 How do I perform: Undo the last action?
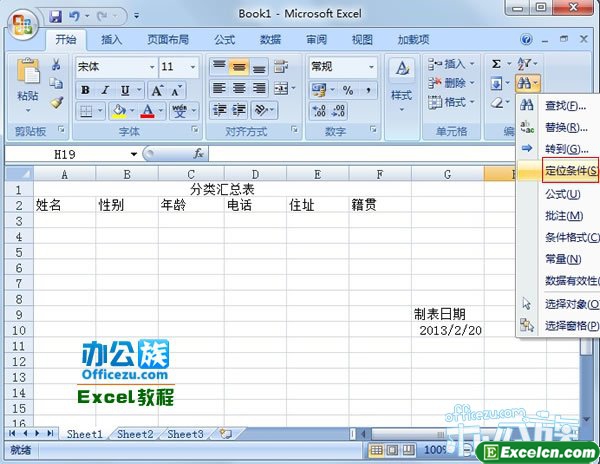(74, 16)
